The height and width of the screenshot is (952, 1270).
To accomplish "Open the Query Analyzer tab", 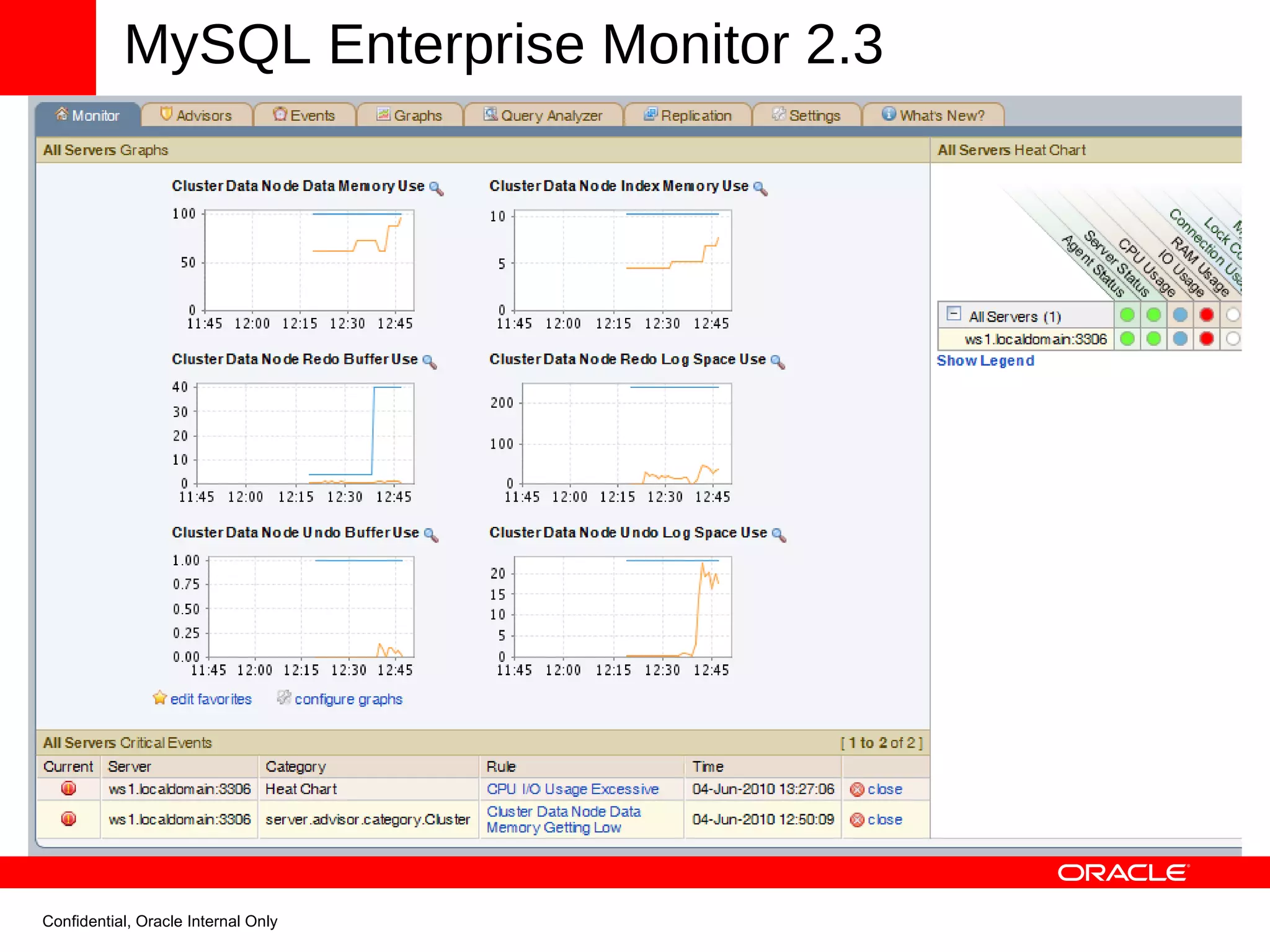I will (543, 115).
